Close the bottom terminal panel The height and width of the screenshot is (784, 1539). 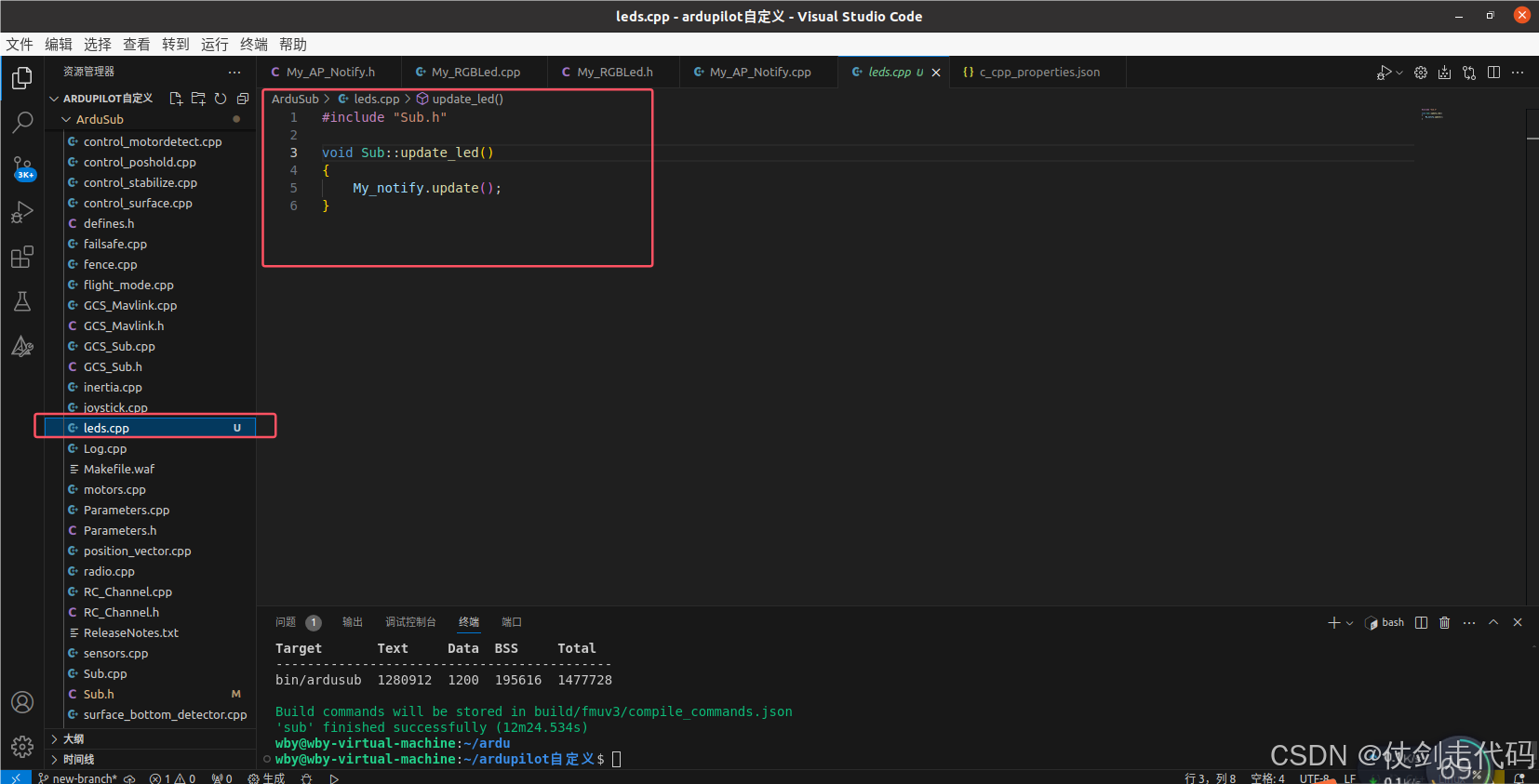tap(1518, 623)
